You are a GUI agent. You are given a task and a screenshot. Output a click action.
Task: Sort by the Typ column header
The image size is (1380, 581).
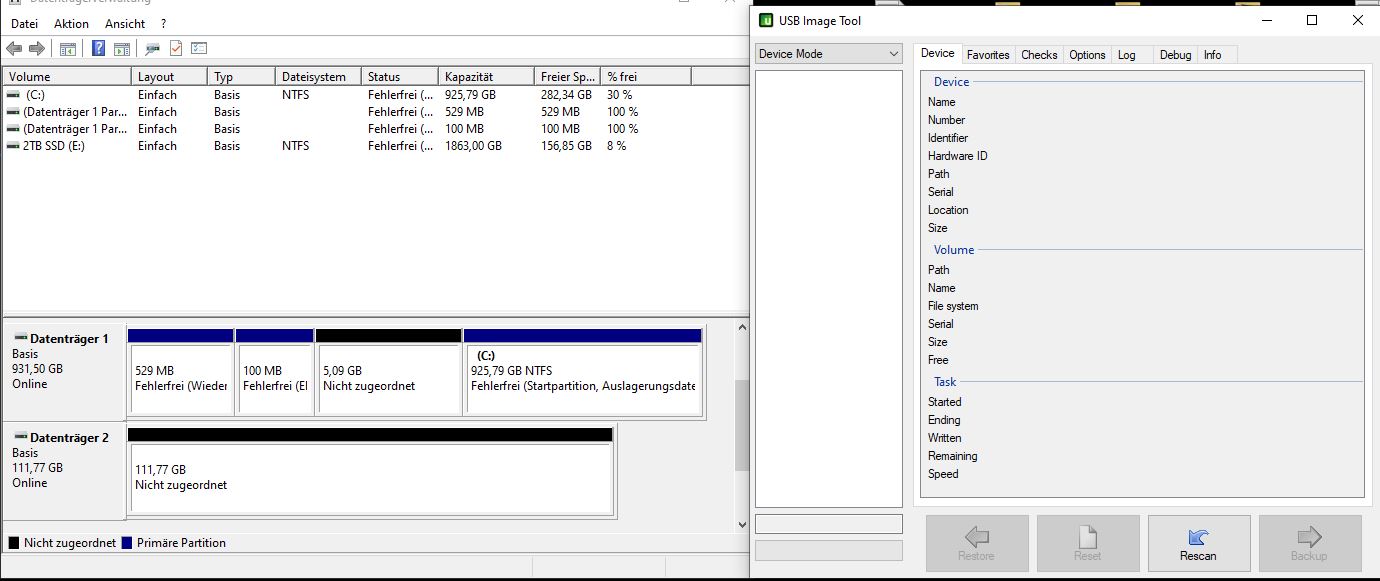click(x=241, y=77)
